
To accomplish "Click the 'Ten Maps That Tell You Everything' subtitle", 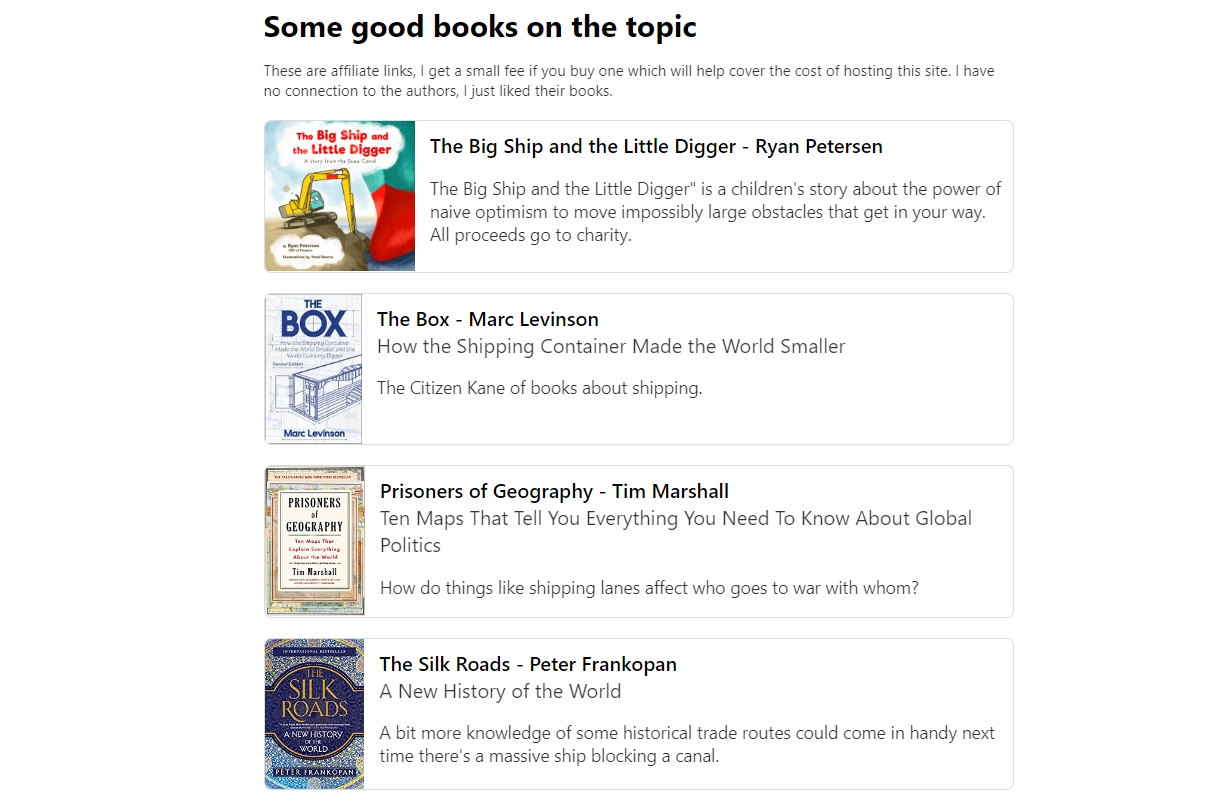I will 675,519.
